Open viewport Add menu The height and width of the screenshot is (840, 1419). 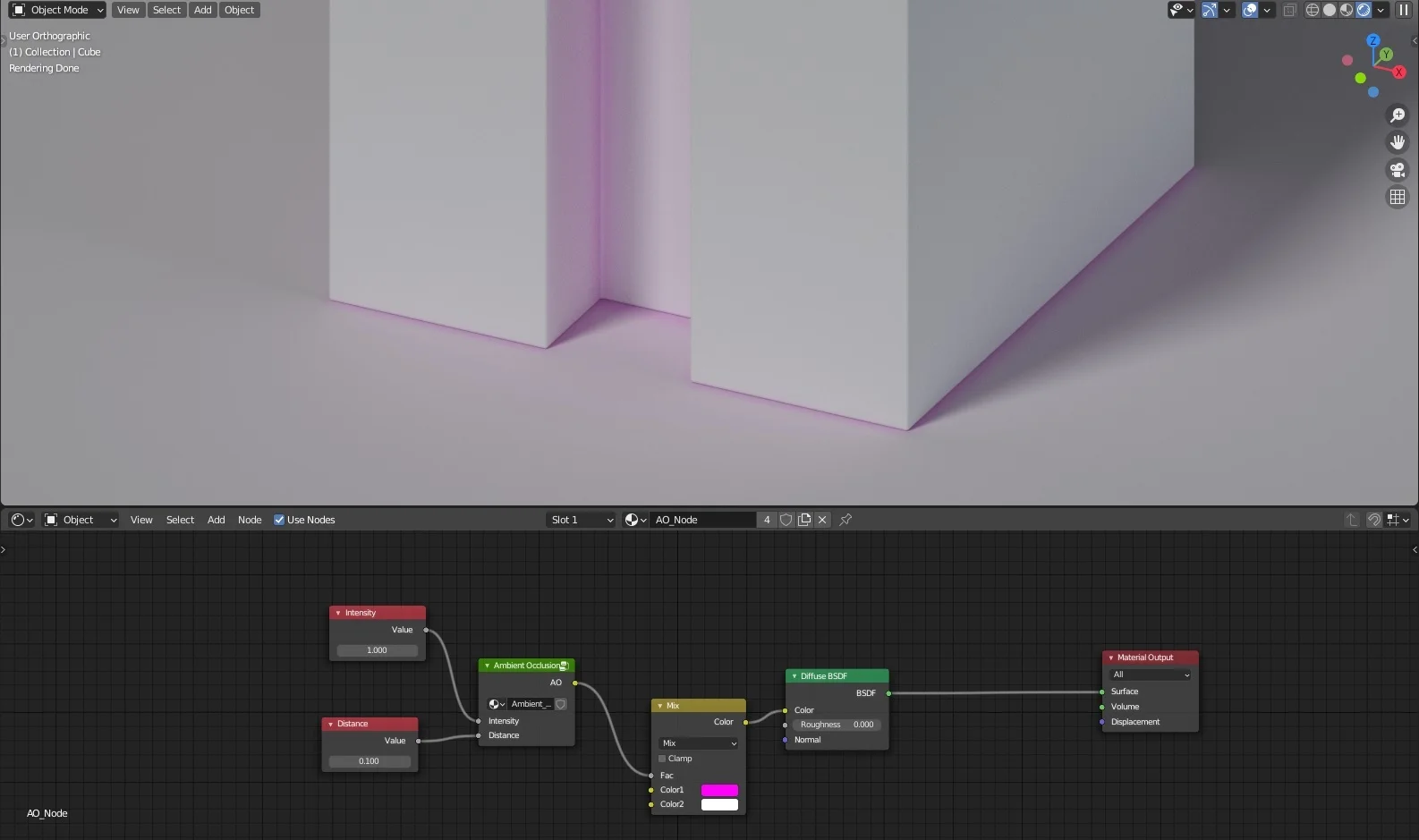tap(203, 10)
